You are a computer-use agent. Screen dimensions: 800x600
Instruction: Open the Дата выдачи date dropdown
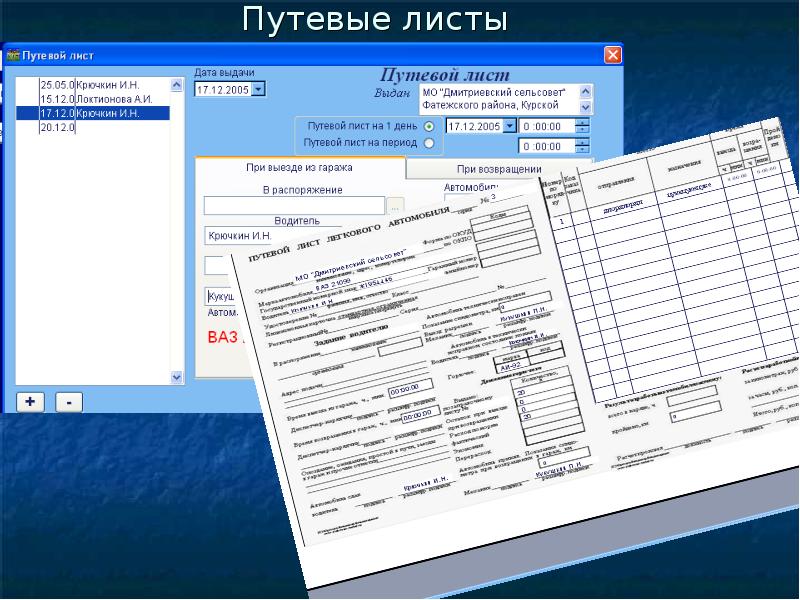(x=259, y=89)
